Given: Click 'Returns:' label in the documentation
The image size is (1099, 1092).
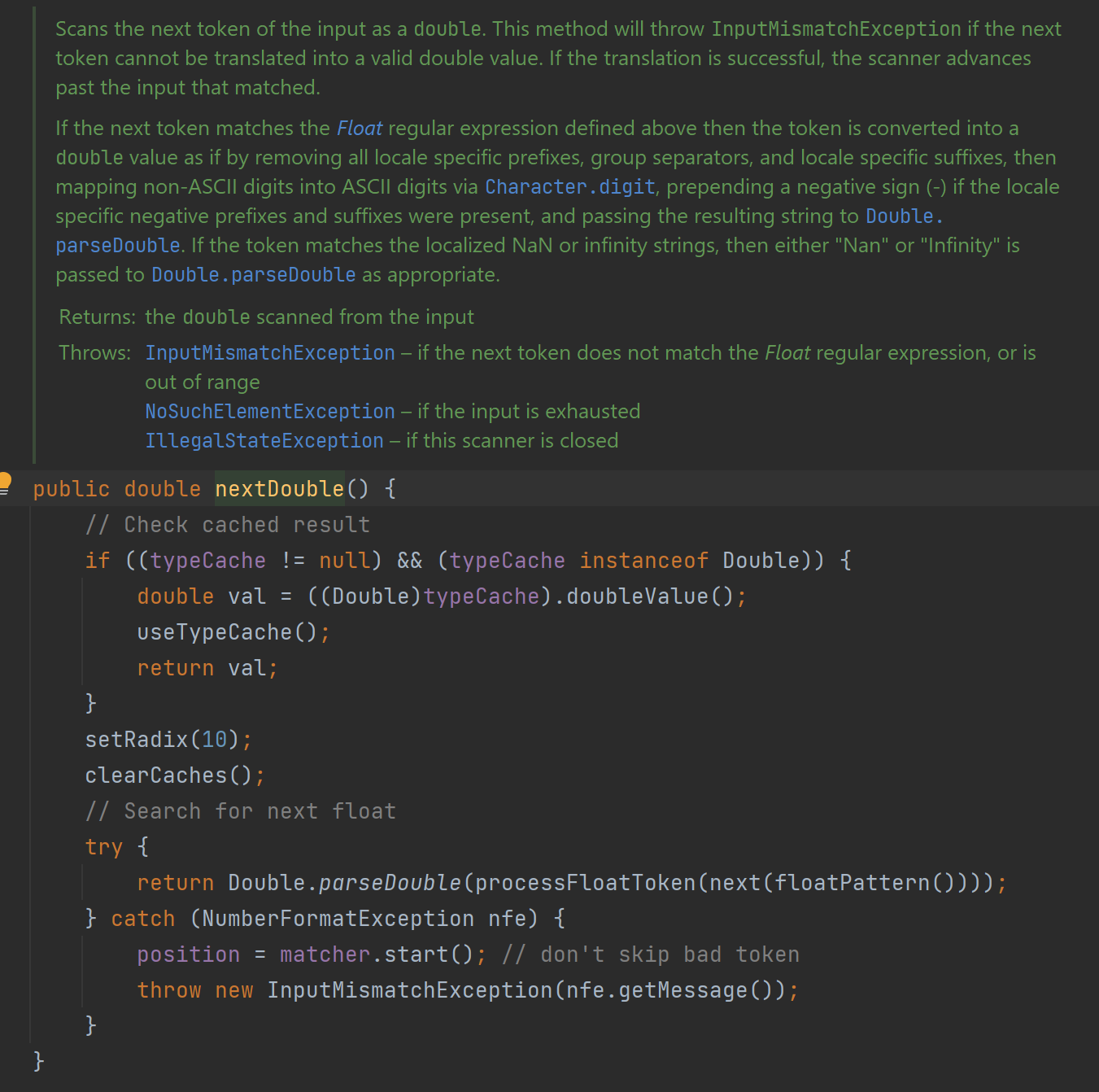Looking at the screenshot, I should [x=97, y=317].
